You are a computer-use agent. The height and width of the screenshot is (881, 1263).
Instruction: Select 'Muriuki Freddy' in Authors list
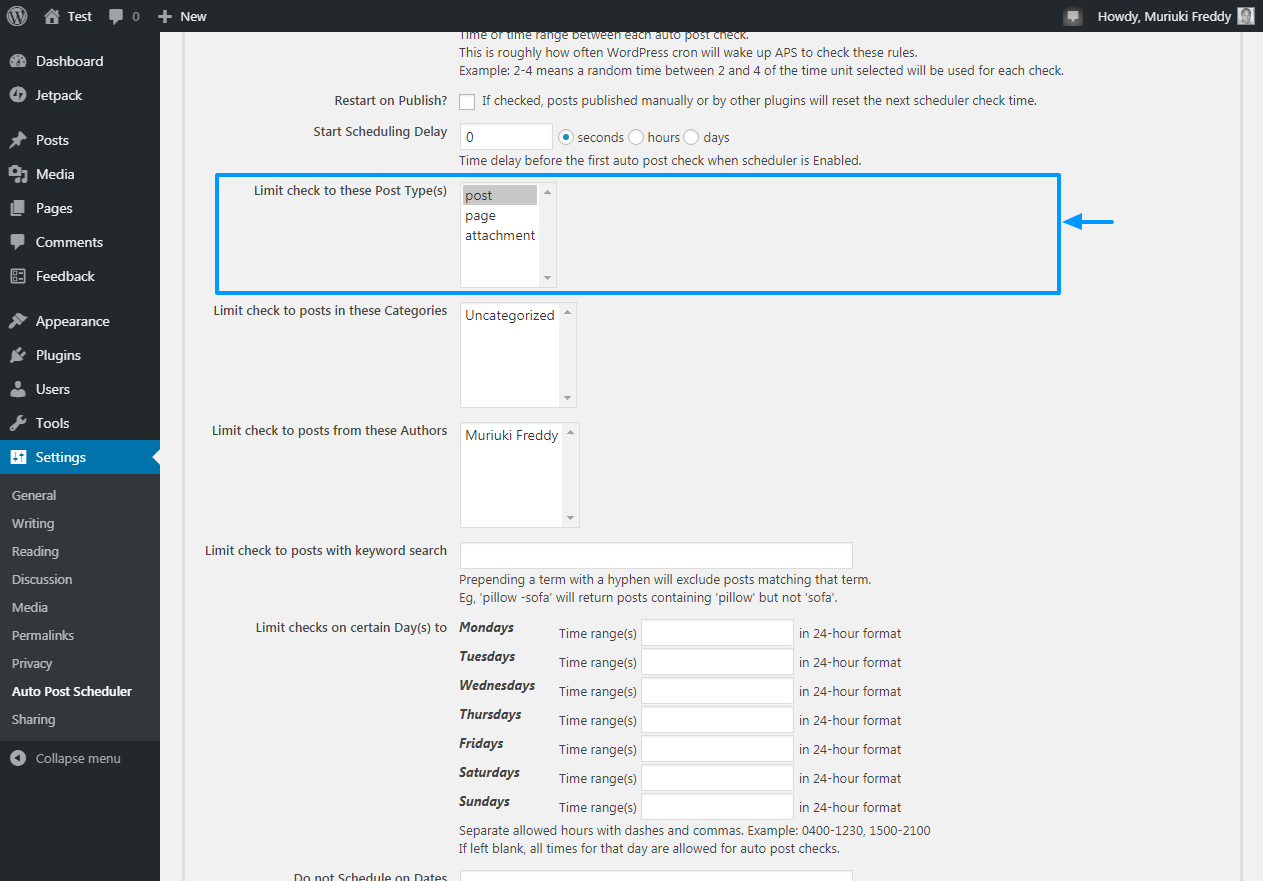click(x=512, y=435)
